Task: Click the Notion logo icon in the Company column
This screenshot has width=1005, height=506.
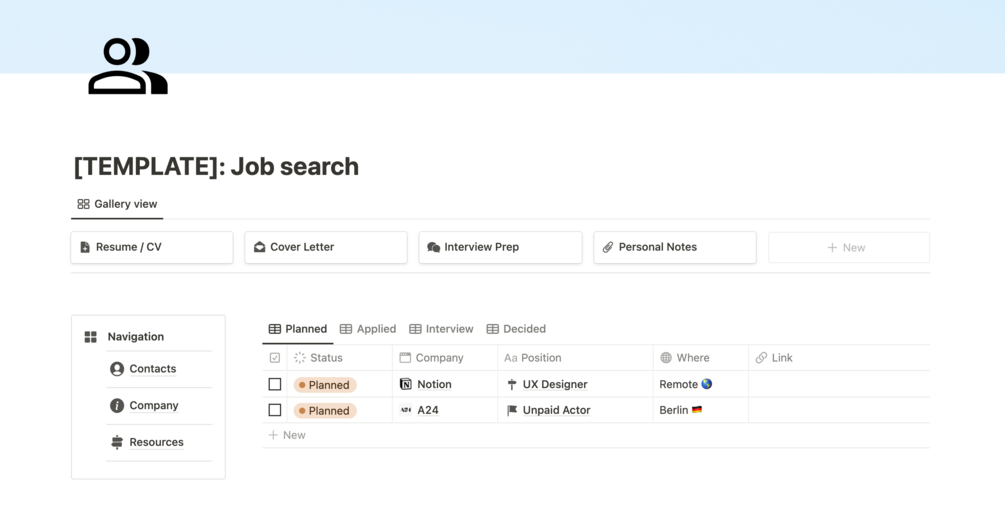Action: click(406, 384)
